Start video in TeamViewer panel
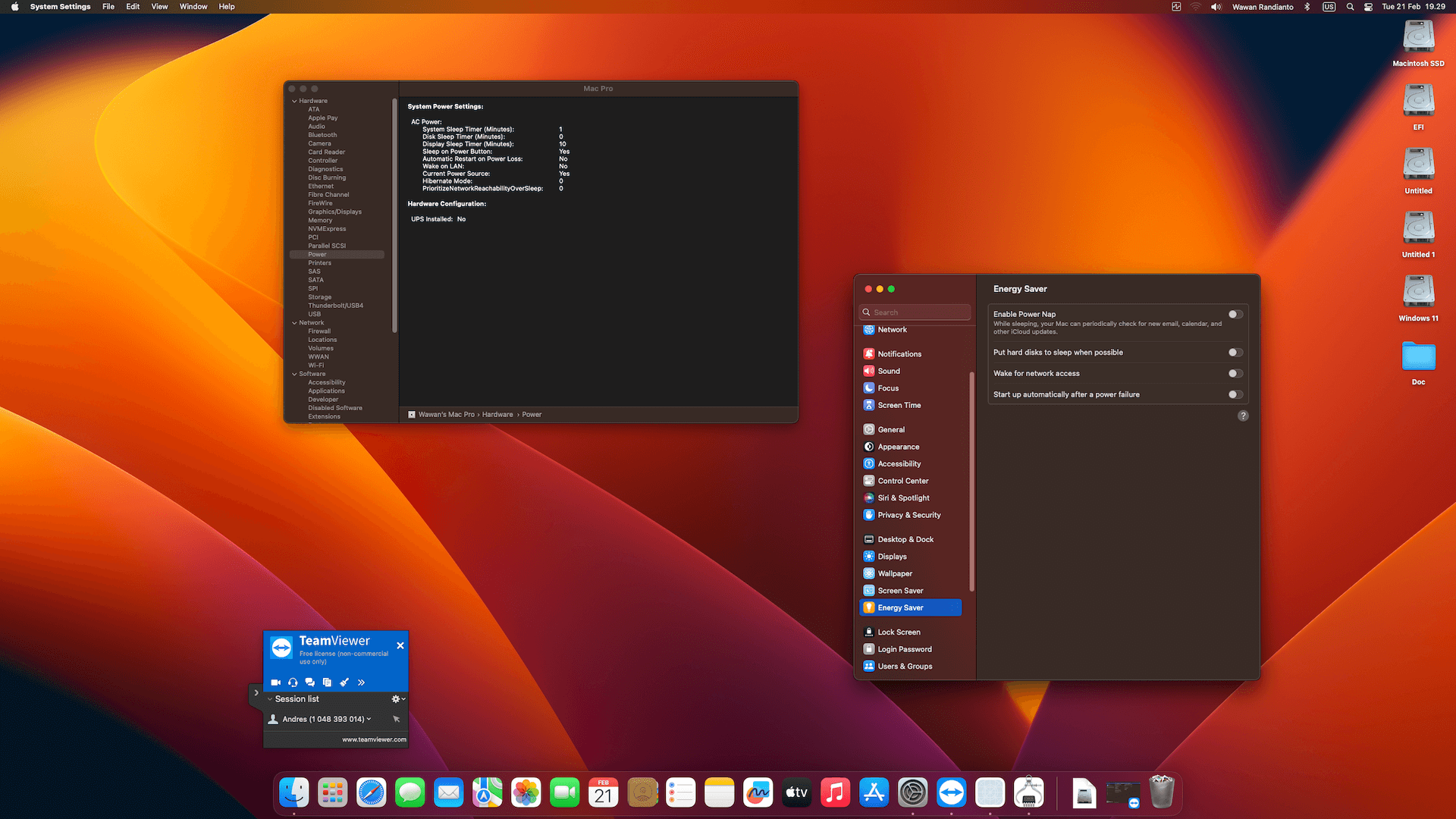This screenshot has width=1456, height=819. tap(275, 682)
